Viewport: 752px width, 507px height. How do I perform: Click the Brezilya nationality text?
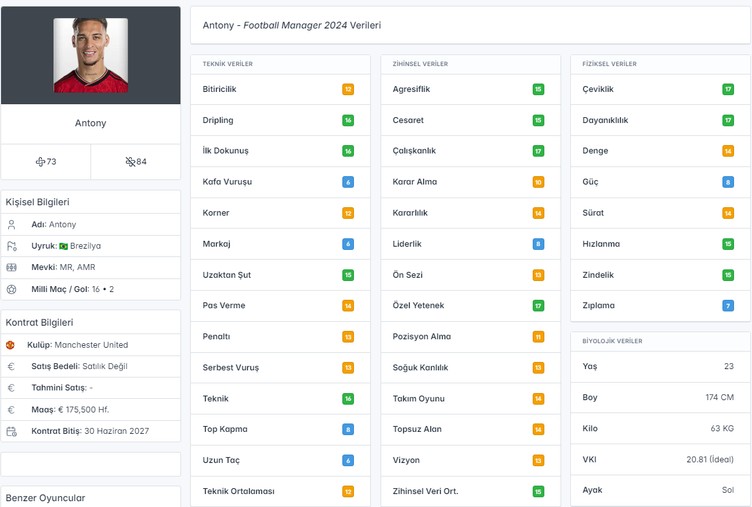pyautogui.click(x=85, y=246)
